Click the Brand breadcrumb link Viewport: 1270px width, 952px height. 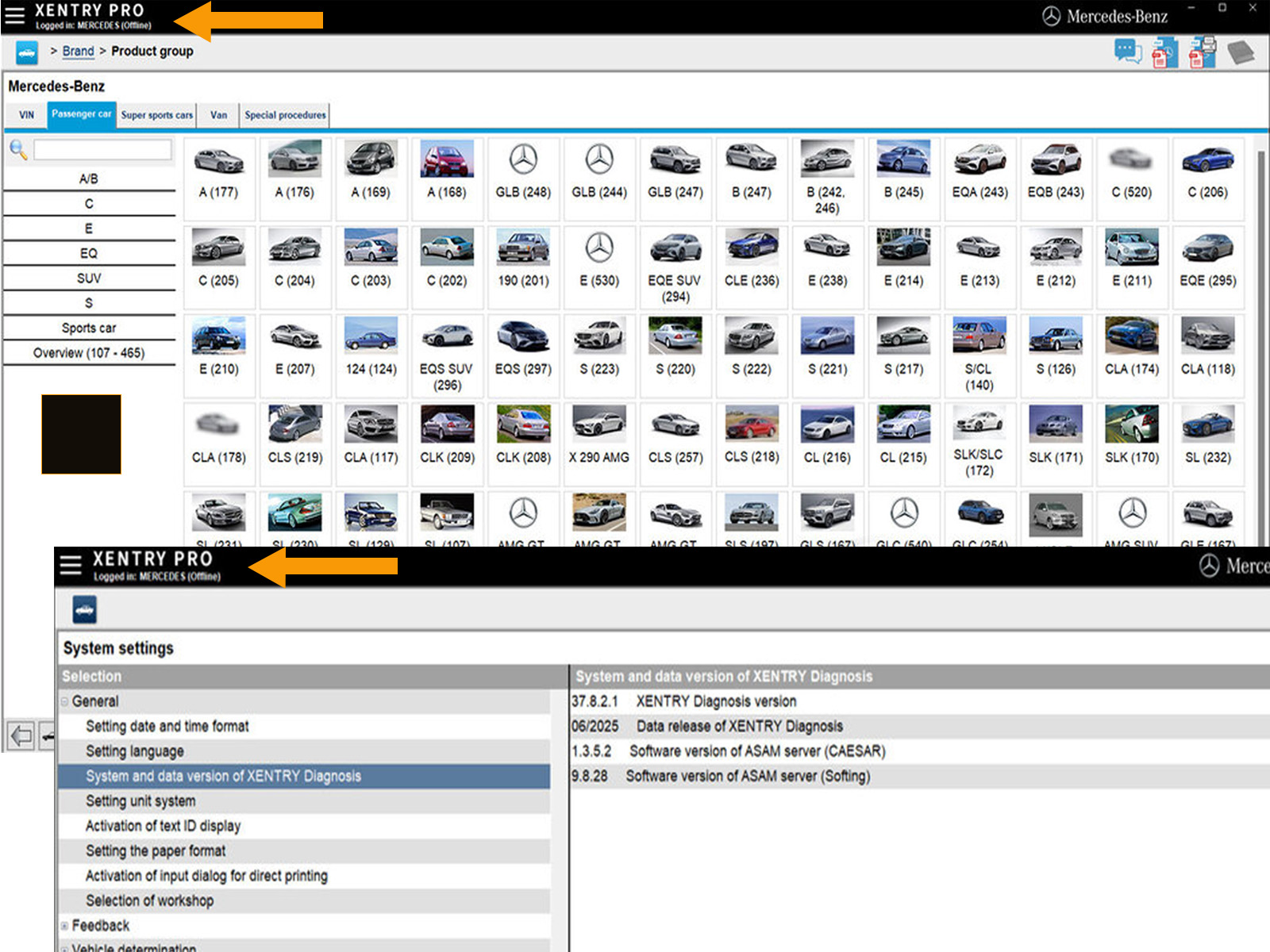point(78,51)
